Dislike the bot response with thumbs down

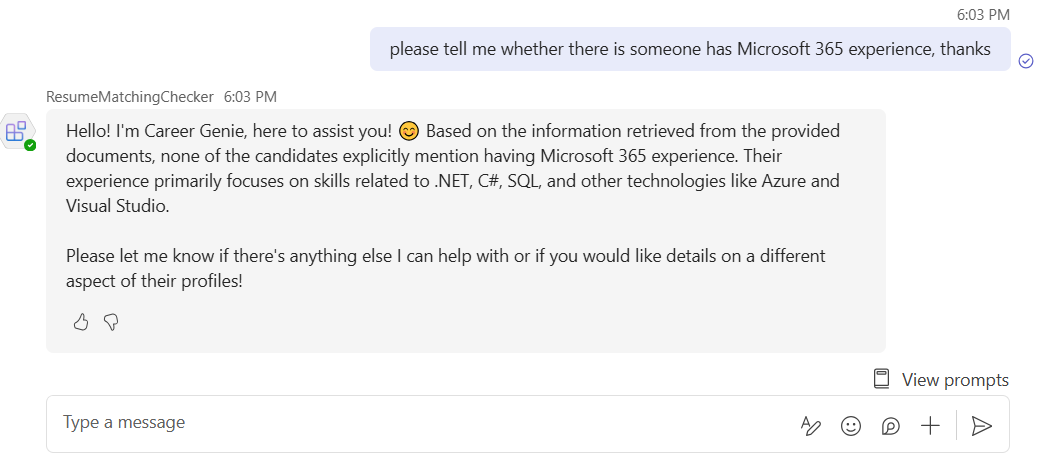click(111, 322)
